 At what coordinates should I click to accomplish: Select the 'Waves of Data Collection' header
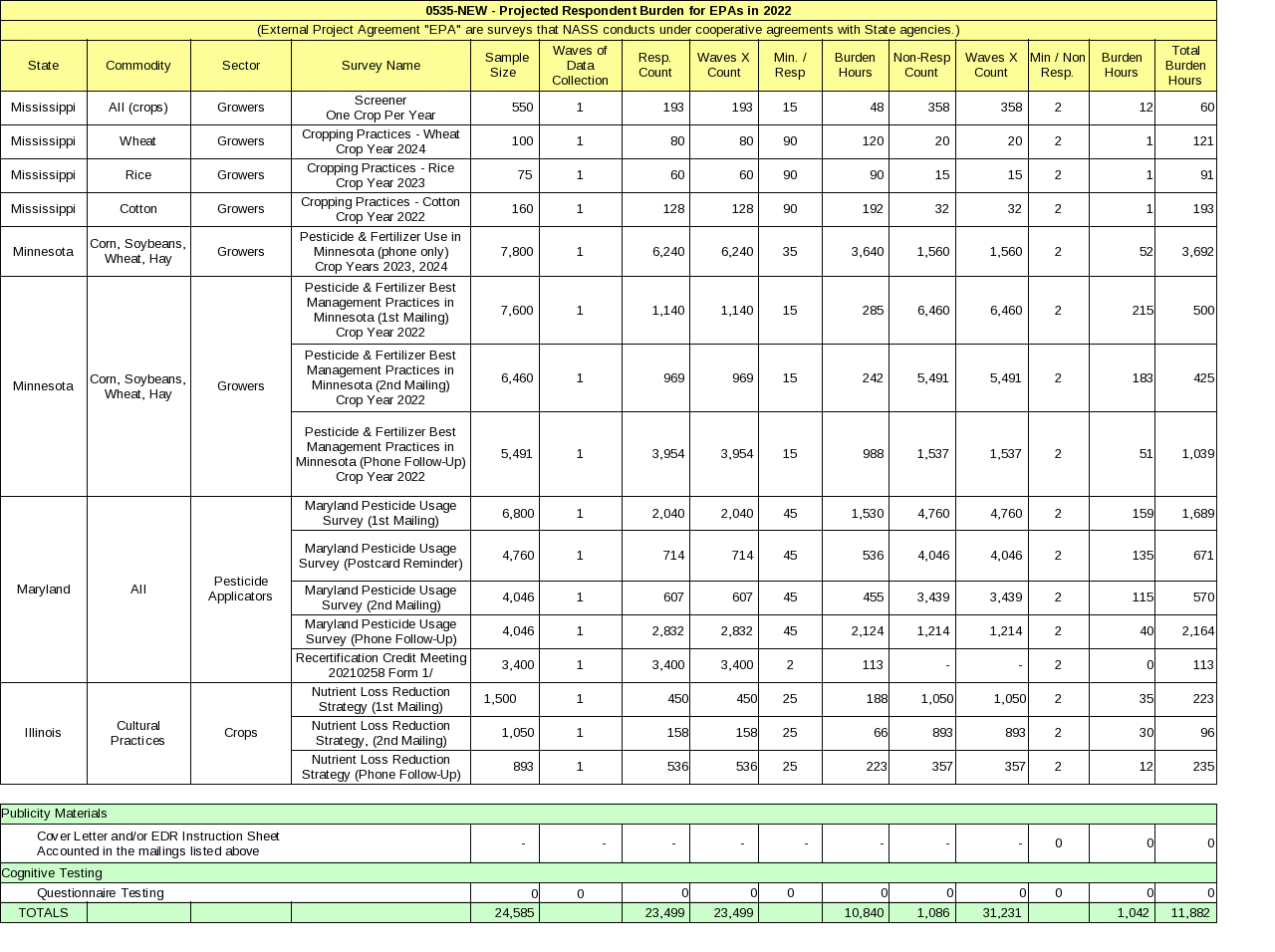(x=580, y=66)
